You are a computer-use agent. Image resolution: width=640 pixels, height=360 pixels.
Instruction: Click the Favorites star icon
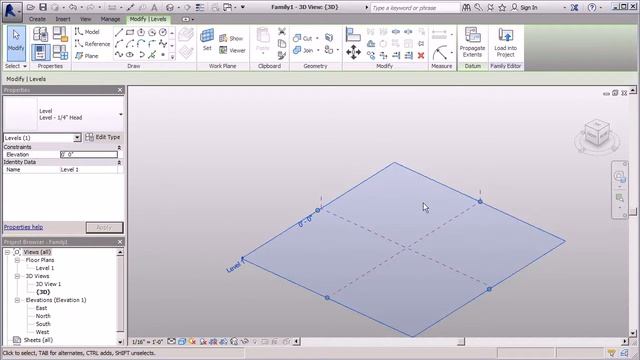point(502,7)
